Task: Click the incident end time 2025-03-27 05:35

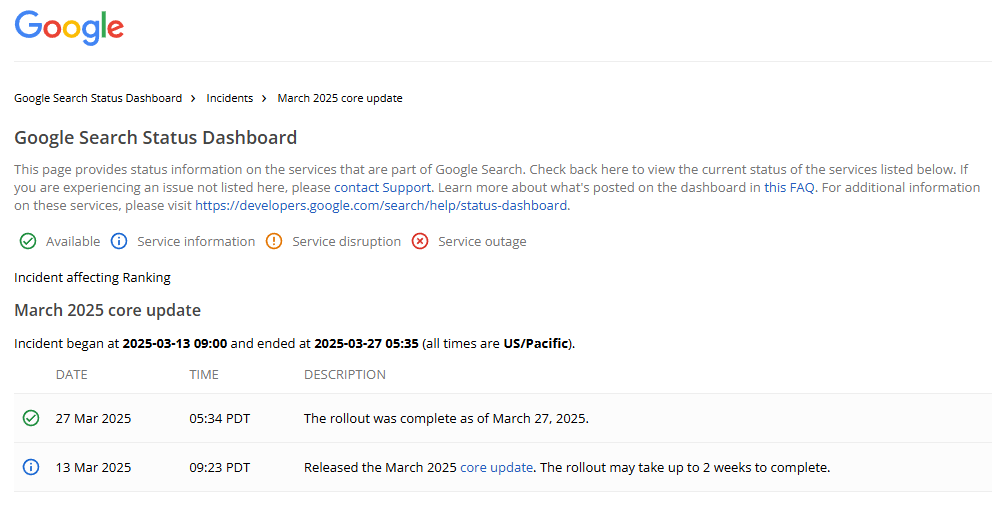Action: (367, 344)
